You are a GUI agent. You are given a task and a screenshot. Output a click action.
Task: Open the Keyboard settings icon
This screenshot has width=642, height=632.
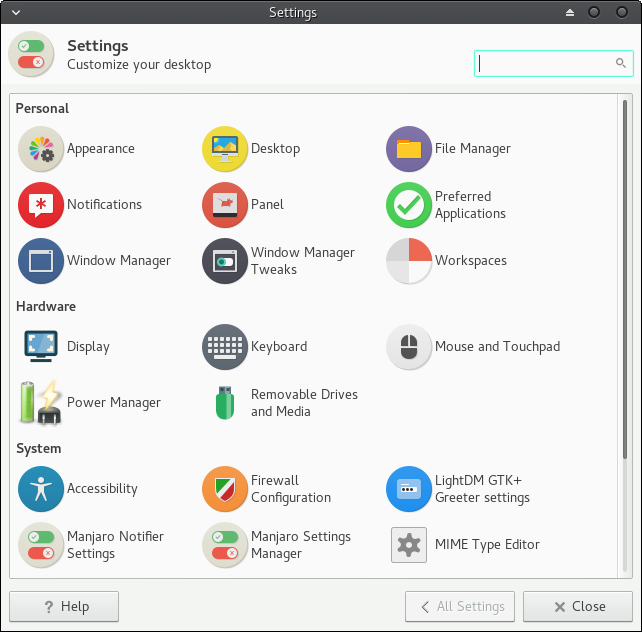click(x=225, y=347)
